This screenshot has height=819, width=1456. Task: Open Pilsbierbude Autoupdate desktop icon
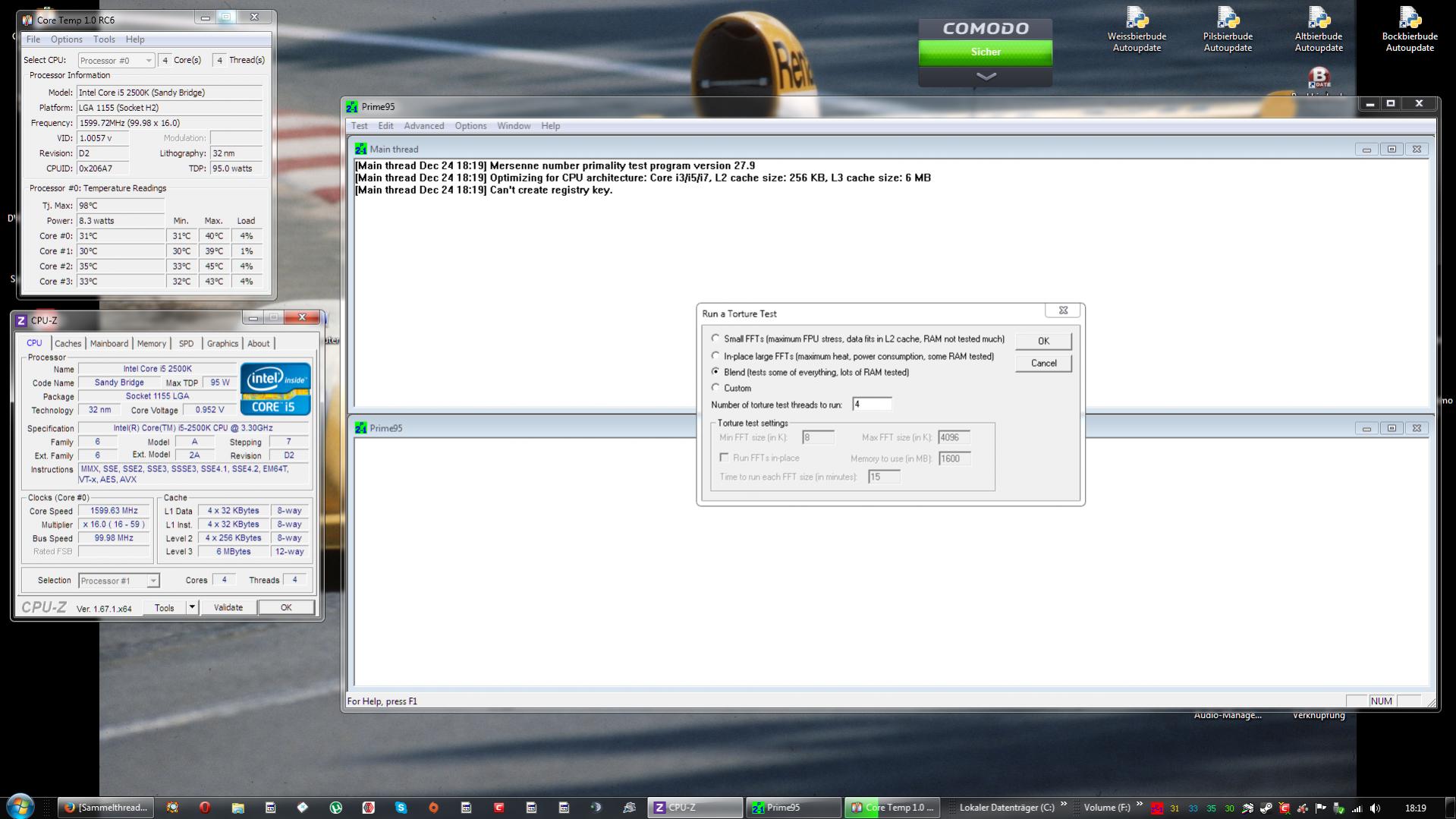1228,30
